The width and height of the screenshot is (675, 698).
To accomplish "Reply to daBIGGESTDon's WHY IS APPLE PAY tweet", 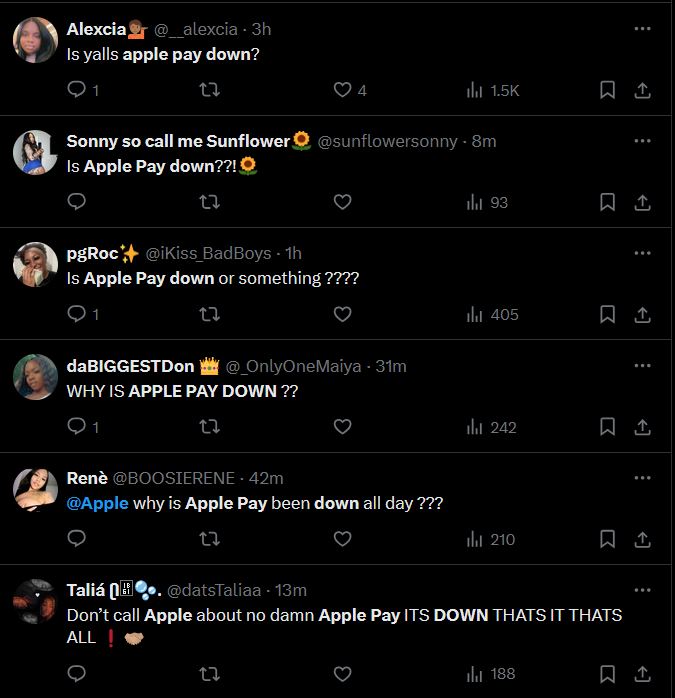I will [77, 427].
